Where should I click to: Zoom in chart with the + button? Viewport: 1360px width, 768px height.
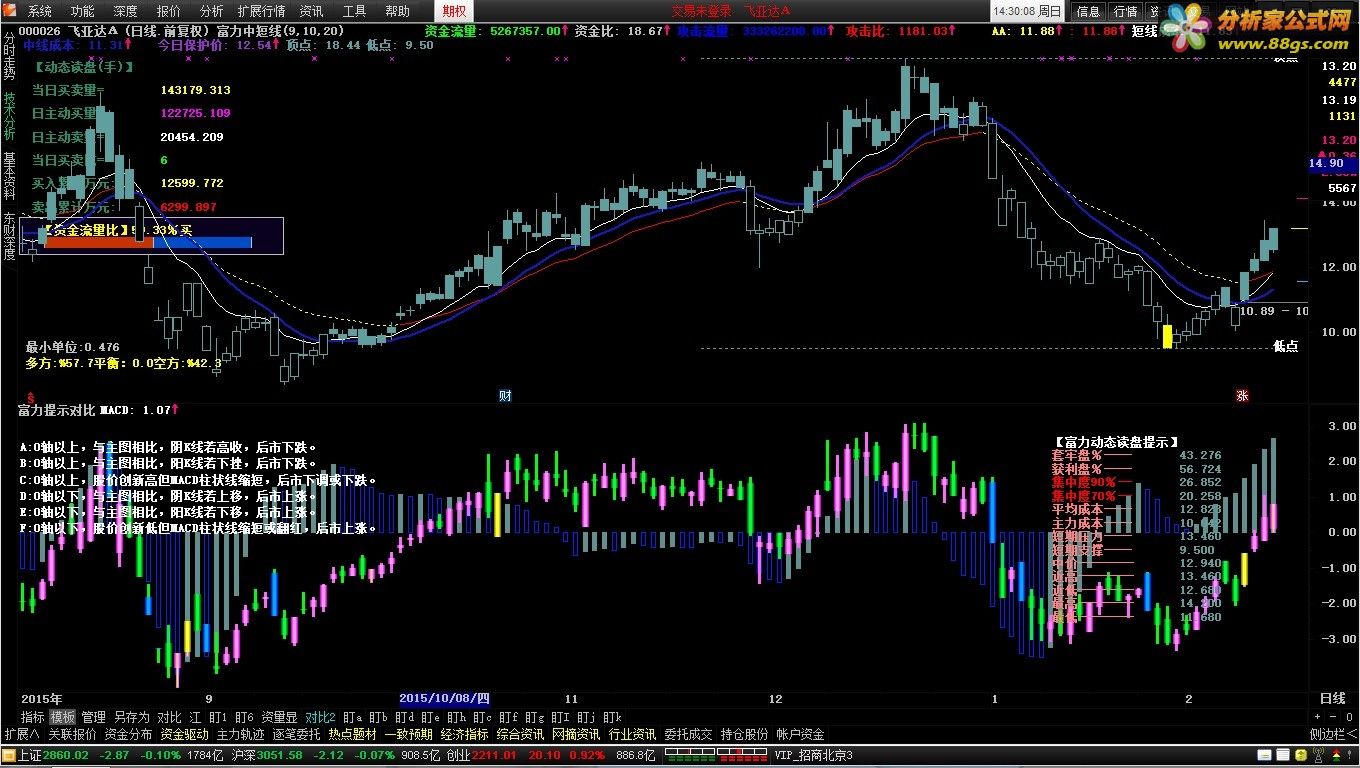[1317, 717]
